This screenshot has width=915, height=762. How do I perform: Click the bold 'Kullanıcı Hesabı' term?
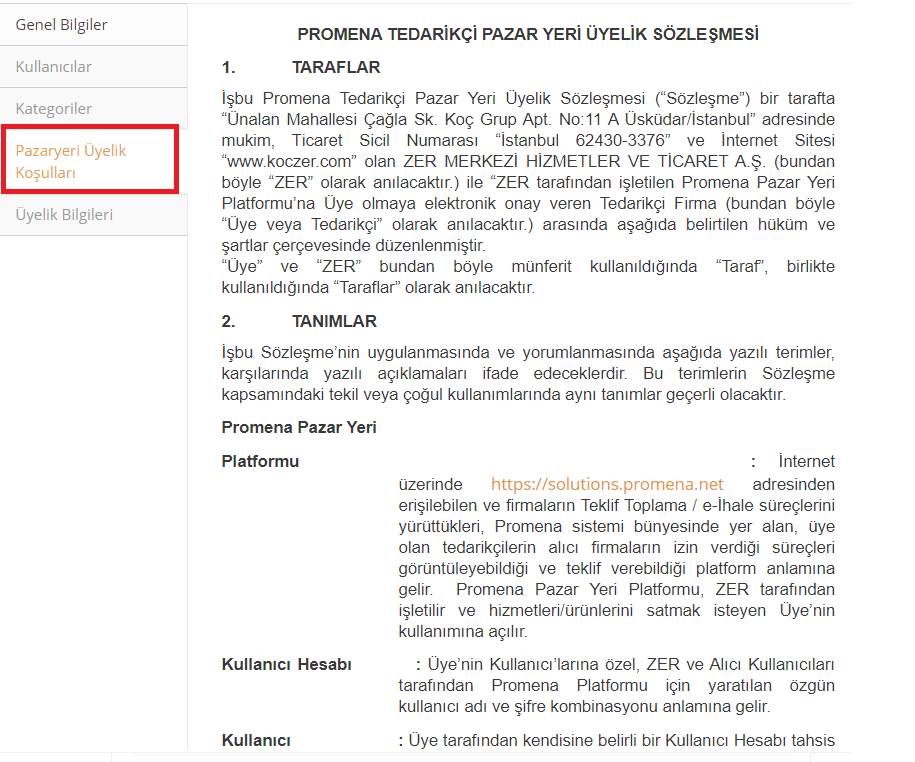287,665
